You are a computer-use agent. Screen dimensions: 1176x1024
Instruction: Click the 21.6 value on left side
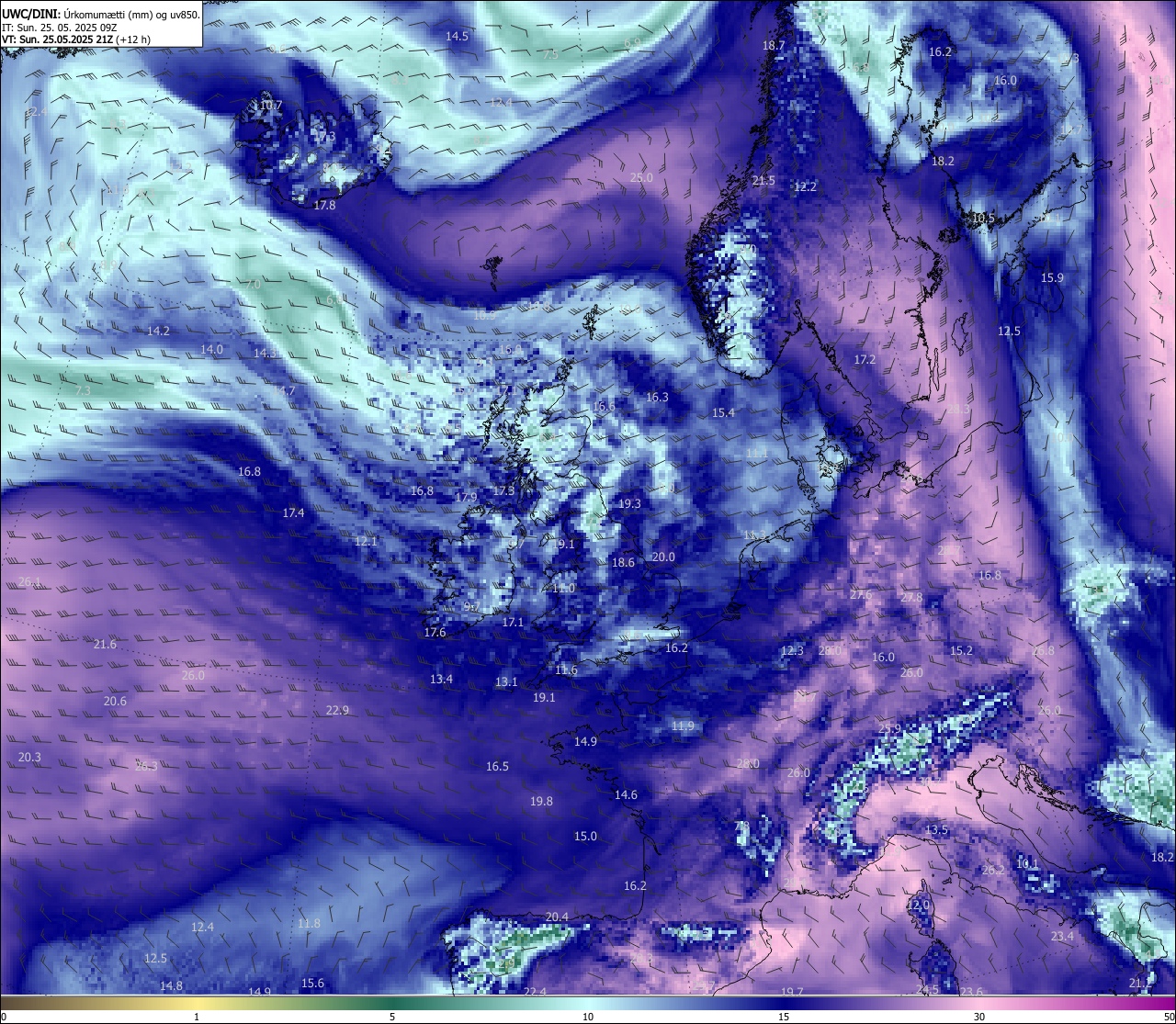click(x=105, y=644)
